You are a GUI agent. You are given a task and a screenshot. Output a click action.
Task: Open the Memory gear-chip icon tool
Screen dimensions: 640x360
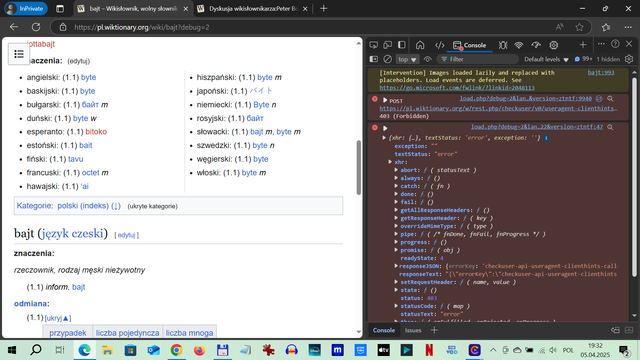(553, 45)
